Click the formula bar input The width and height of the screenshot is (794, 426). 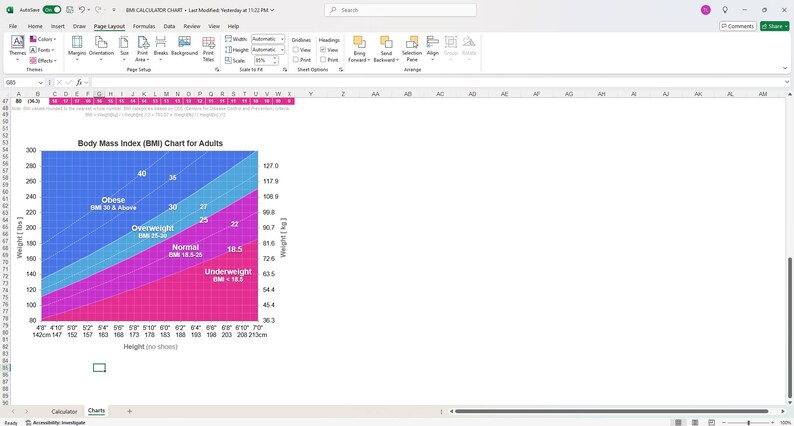(x=435, y=82)
